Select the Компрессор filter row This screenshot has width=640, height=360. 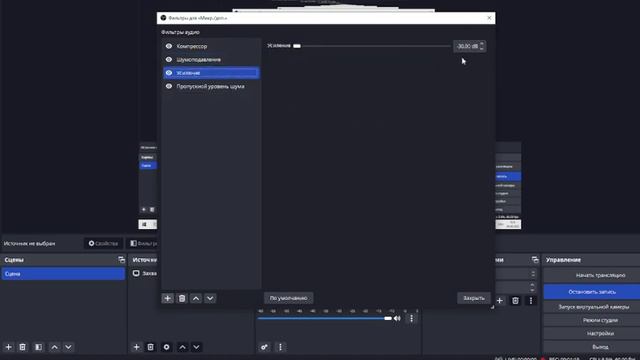click(x=211, y=46)
